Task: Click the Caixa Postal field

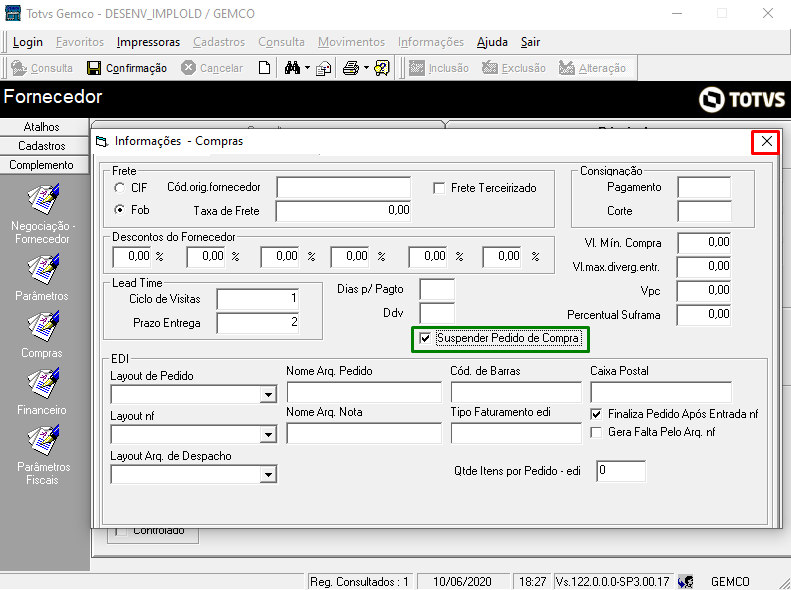Action: (x=661, y=392)
